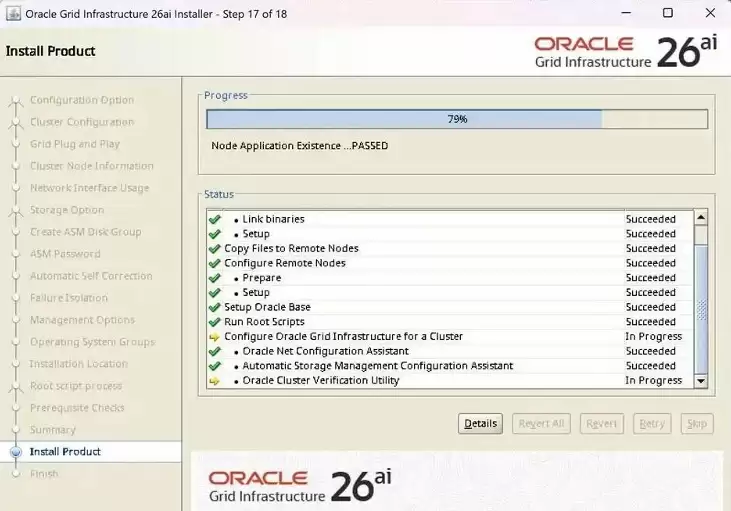
Task: Click green checkmark beside Configure Remote Nodes
Action: [214, 263]
